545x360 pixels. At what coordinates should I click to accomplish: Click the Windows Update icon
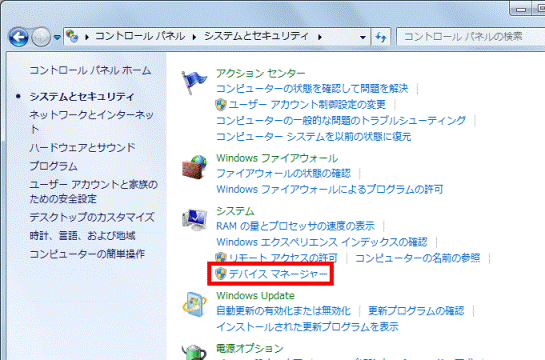pyautogui.click(x=194, y=304)
